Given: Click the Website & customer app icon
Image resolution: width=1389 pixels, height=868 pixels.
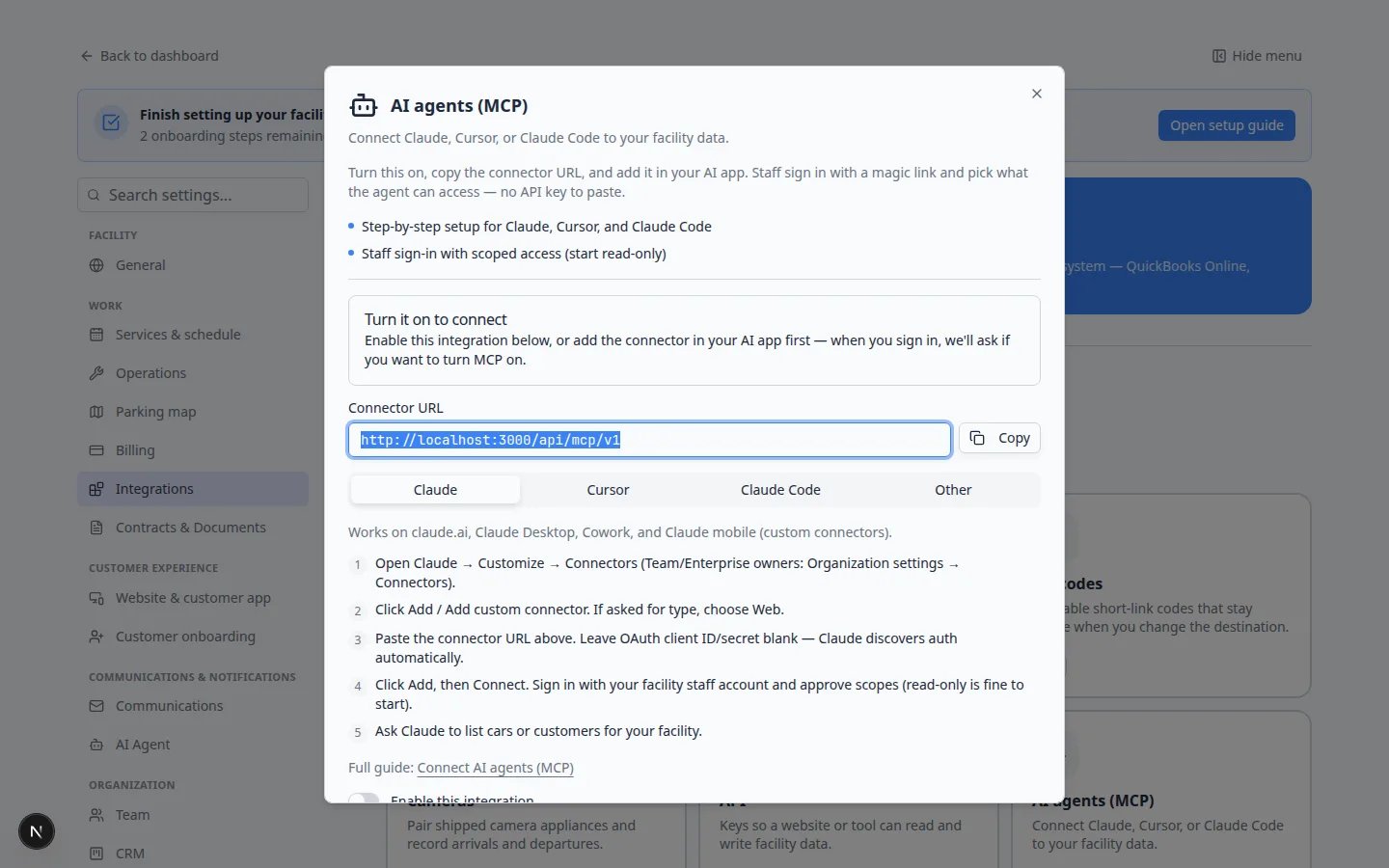Looking at the screenshot, I should [x=96, y=598].
